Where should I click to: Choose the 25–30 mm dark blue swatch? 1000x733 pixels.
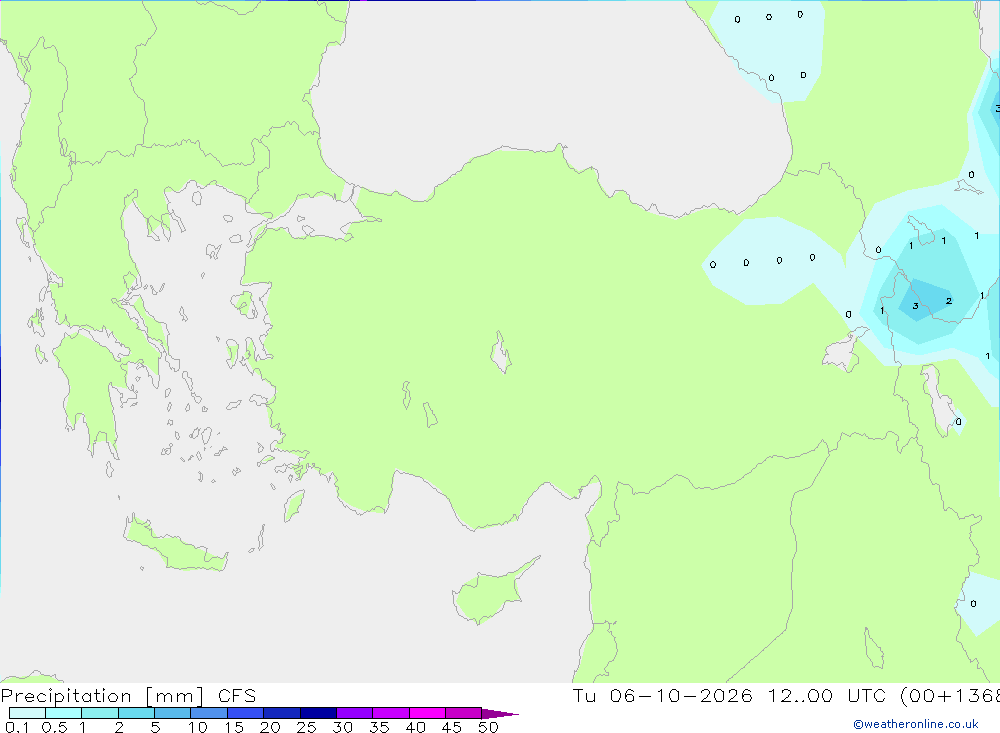pyautogui.click(x=318, y=713)
